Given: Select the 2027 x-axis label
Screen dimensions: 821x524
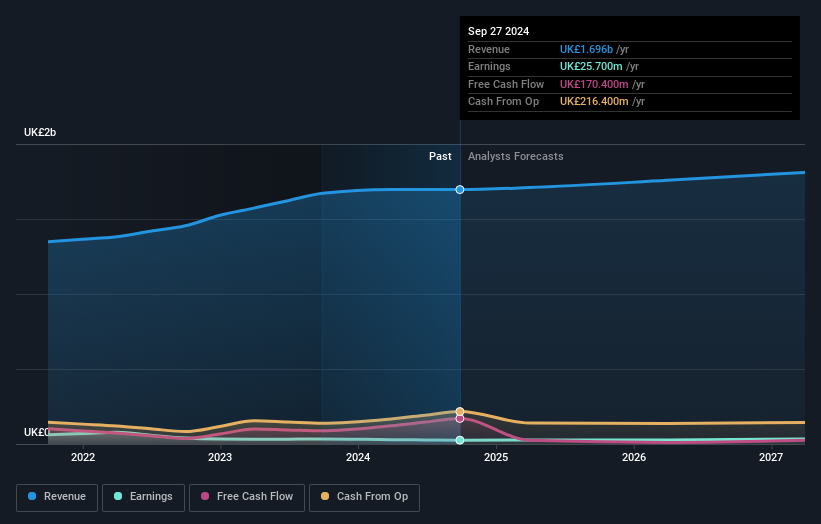Looking at the screenshot, I should pos(771,458).
